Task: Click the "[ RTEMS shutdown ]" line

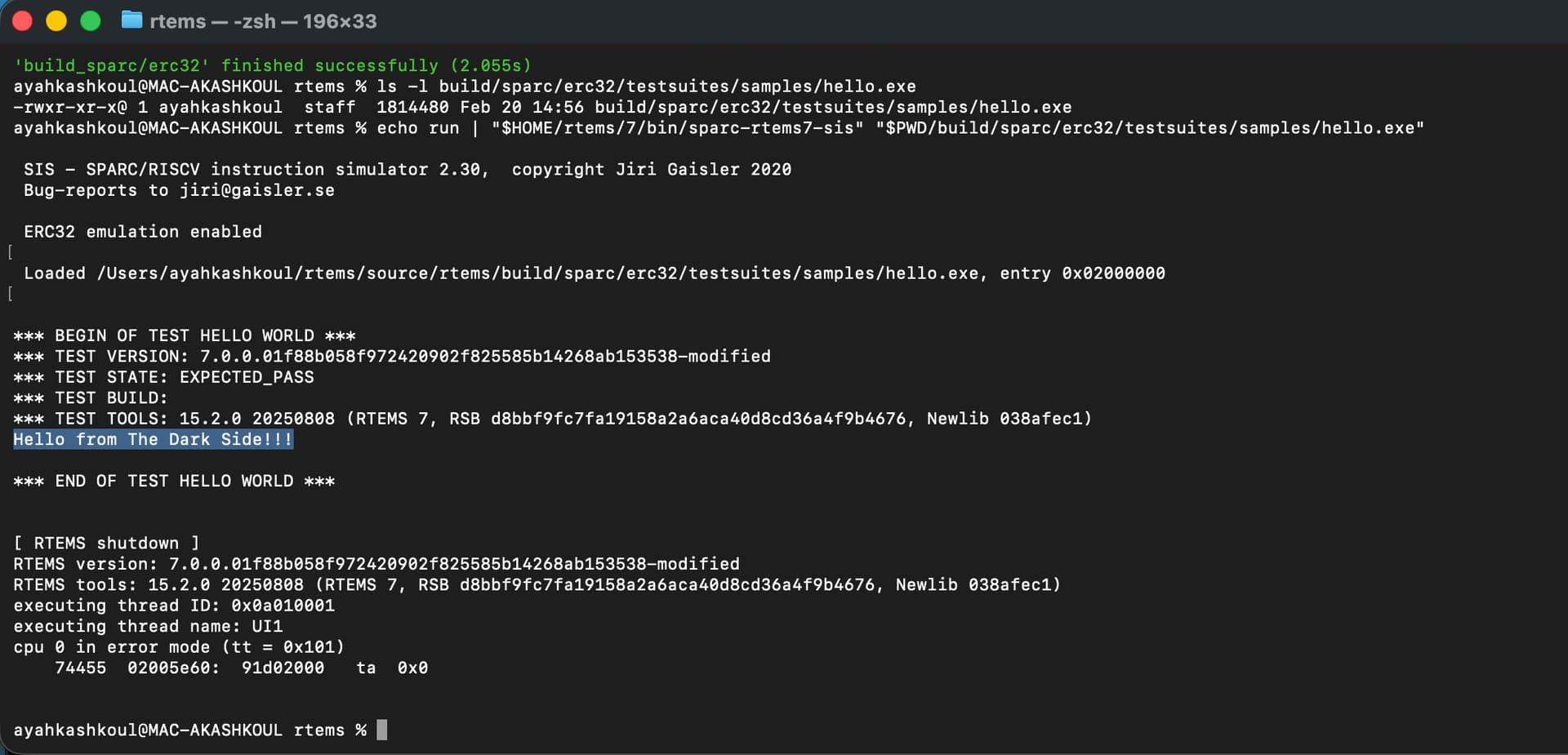Action: tap(106, 543)
